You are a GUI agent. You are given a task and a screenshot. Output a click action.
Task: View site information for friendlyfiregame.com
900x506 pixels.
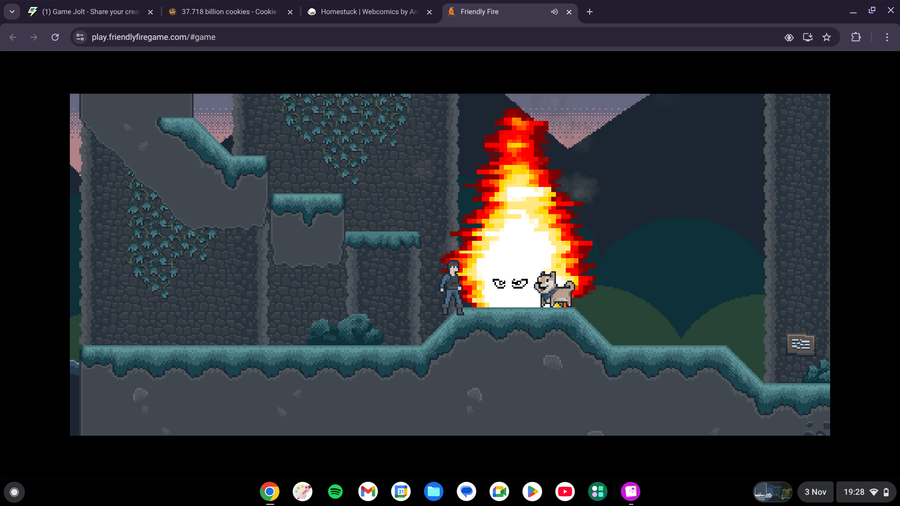tap(80, 37)
